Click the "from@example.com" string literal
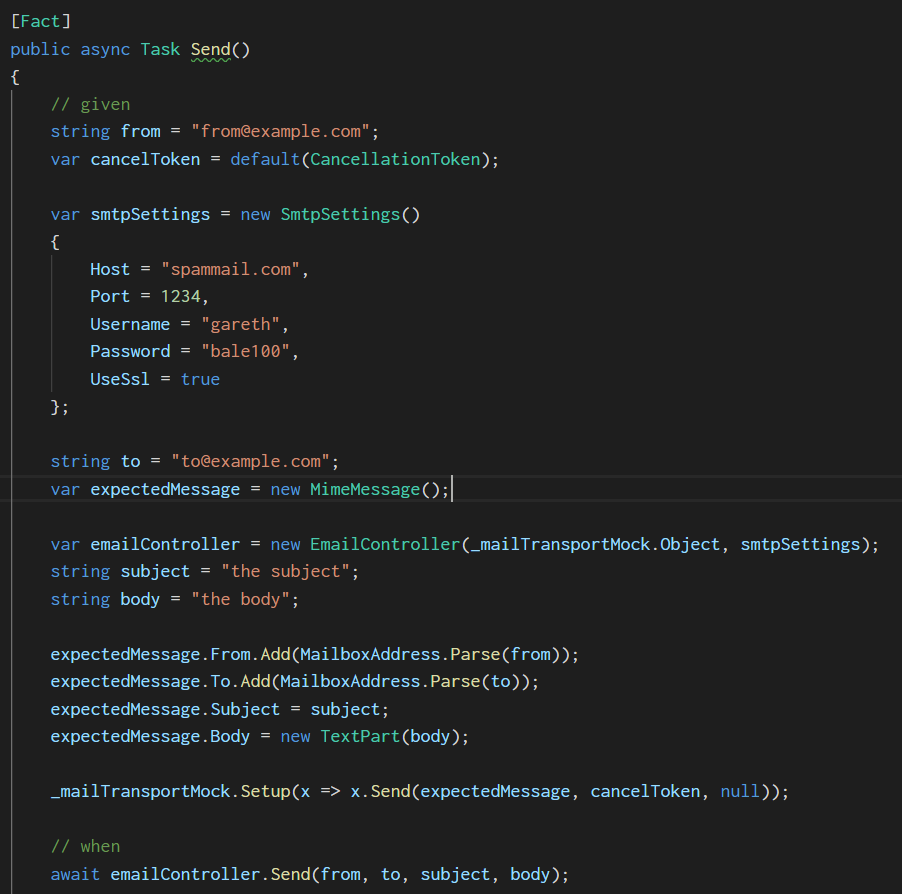Image resolution: width=902 pixels, height=894 pixels. (x=281, y=131)
